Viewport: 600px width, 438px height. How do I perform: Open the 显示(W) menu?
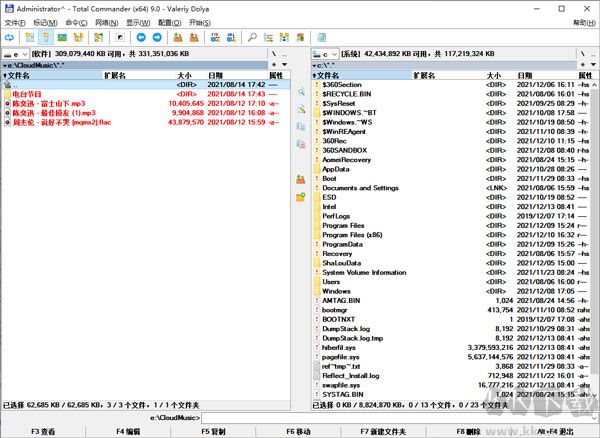pos(138,23)
